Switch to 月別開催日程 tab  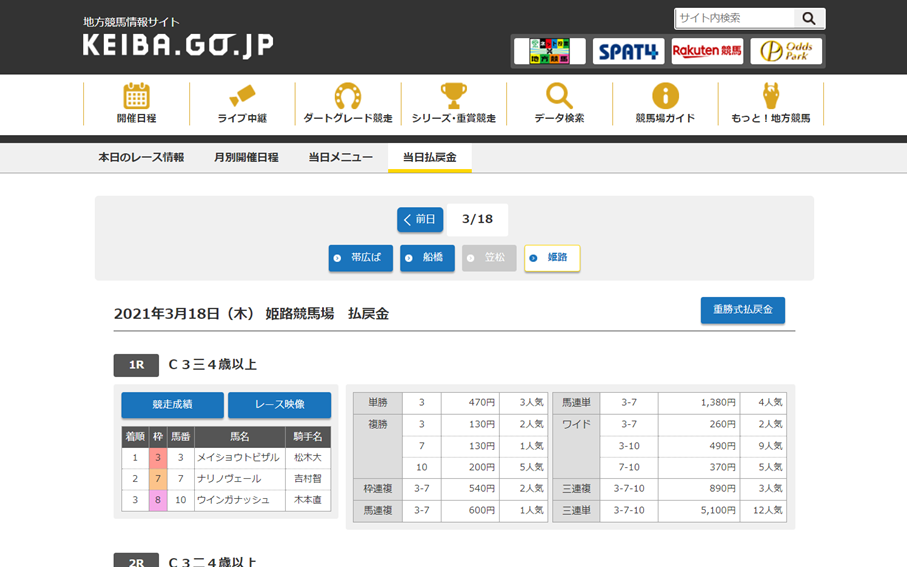[x=246, y=158]
